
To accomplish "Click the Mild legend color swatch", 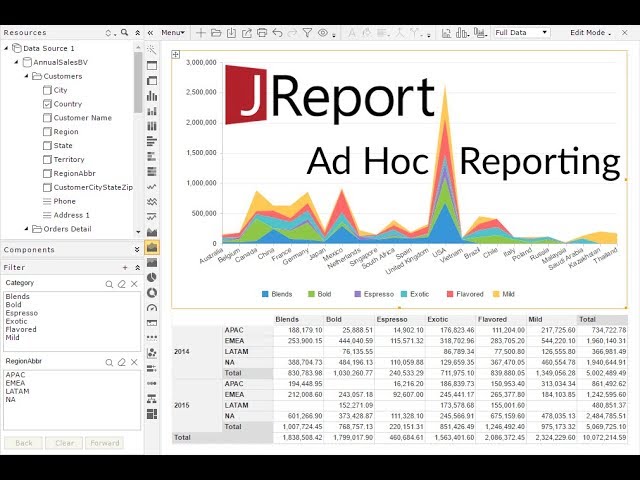I will pyautogui.click(x=496, y=294).
